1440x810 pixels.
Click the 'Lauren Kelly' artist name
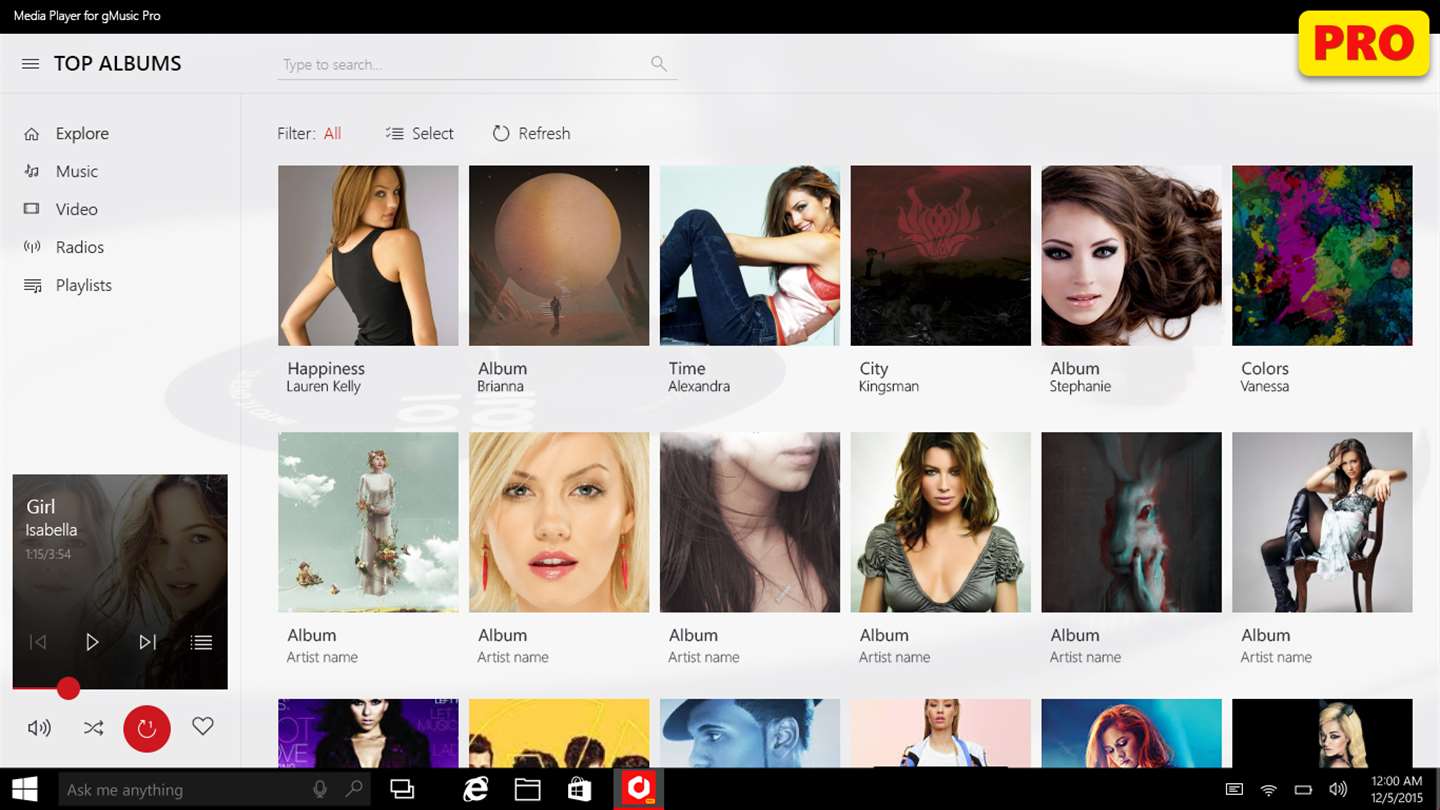323,387
